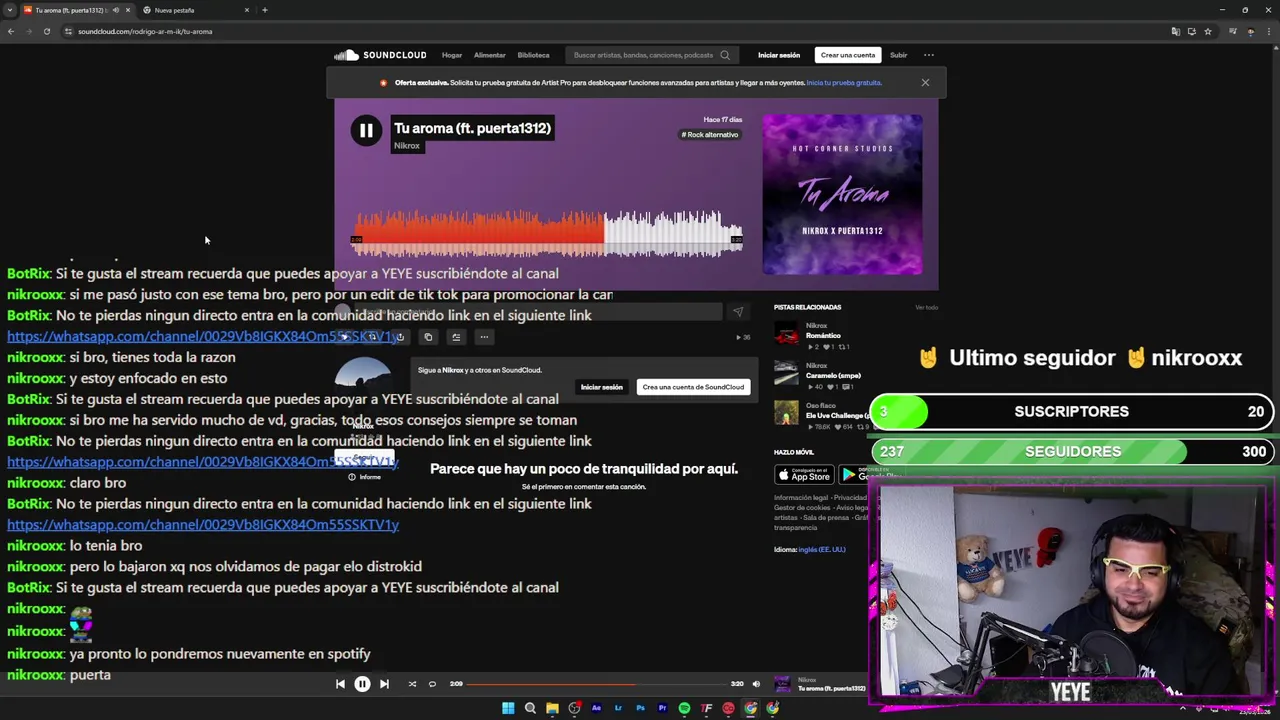The image size is (1280, 720).
Task: Open Windows taskbar search
Action: pyautogui.click(x=530, y=708)
